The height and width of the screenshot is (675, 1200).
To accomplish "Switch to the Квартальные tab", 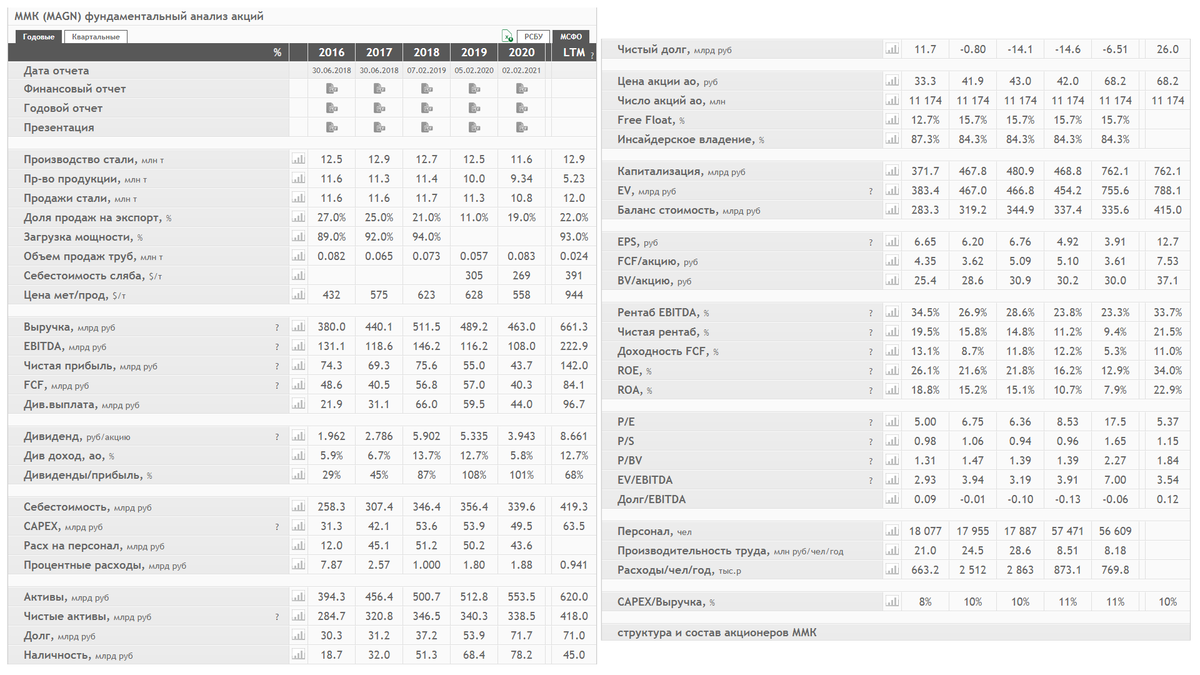I will 96,37.
